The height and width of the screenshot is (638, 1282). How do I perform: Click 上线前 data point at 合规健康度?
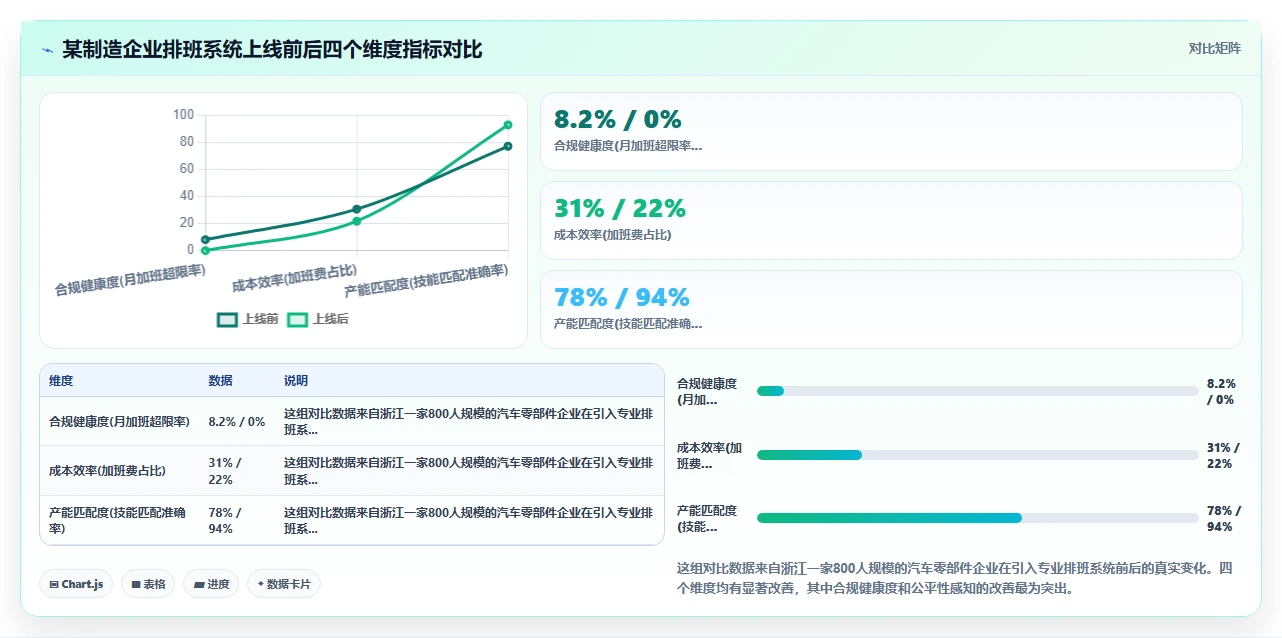click(x=205, y=240)
